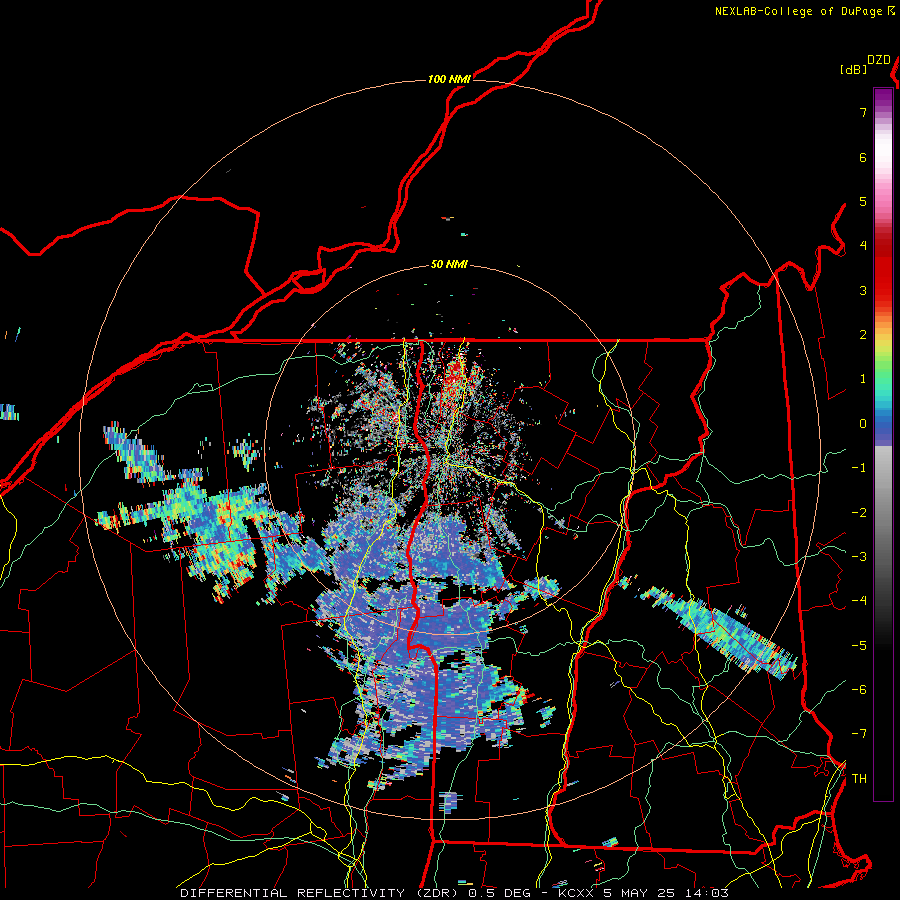This screenshot has width=900, height=900.
Task: Select the "-3" value on the dB scale
Action: (859, 557)
